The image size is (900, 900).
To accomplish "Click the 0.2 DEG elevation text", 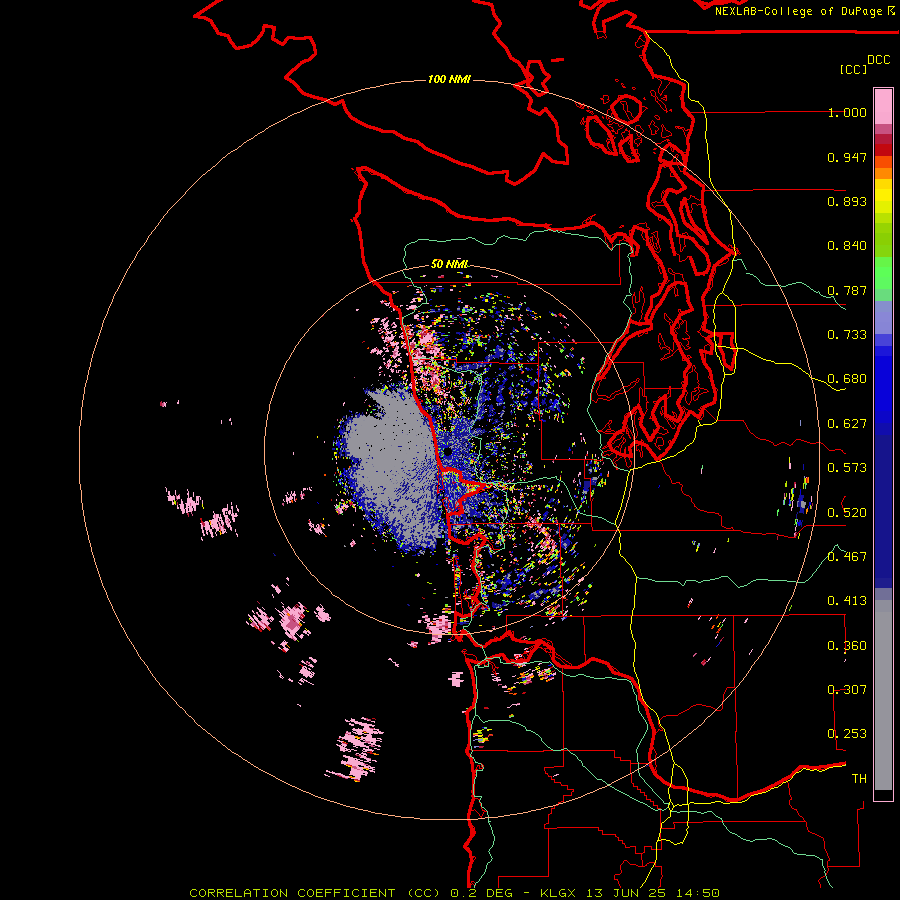I will click(x=482, y=893).
